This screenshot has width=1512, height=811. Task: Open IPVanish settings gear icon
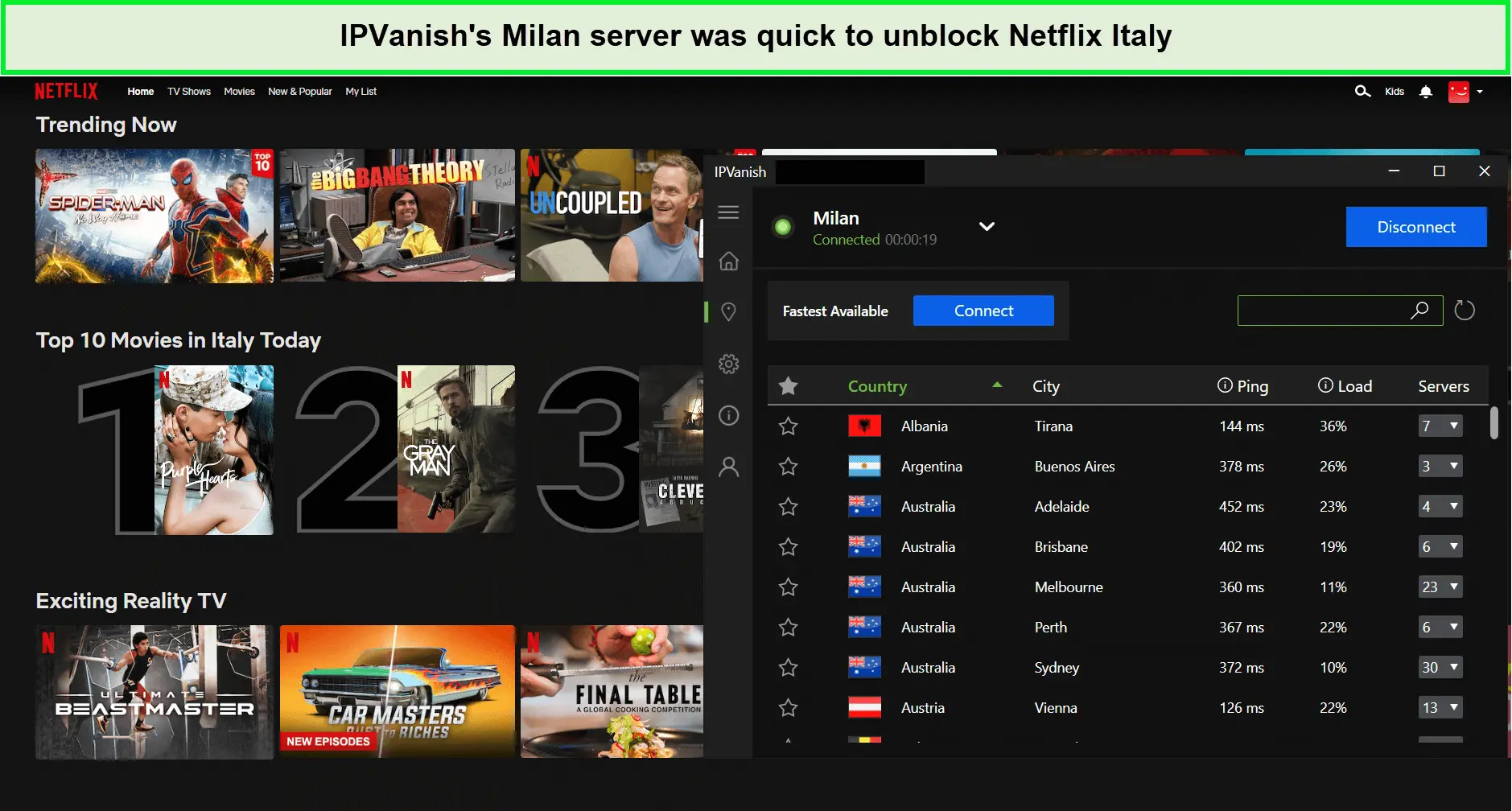[x=728, y=364]
